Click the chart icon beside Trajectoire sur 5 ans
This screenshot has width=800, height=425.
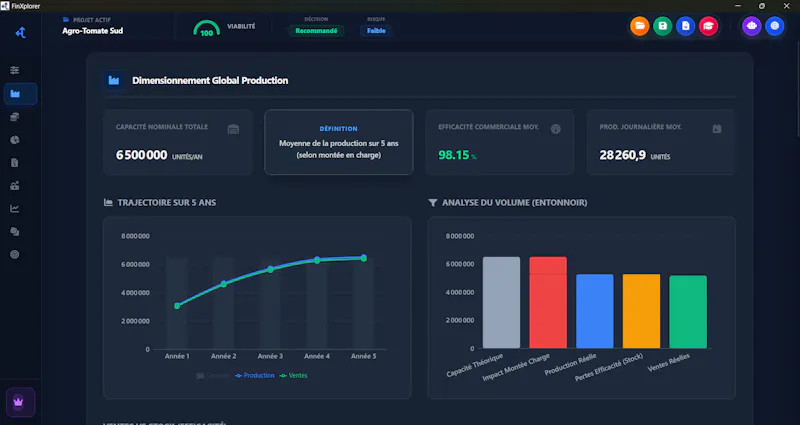click(x=108, y=203)
